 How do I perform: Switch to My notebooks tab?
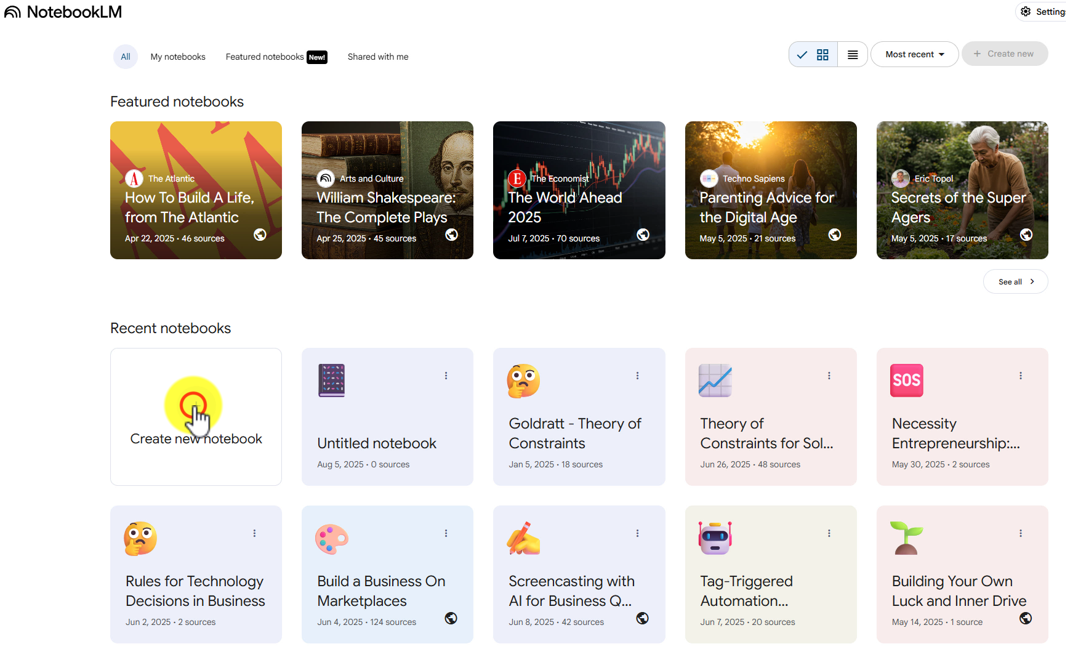[x=178, y=56]
